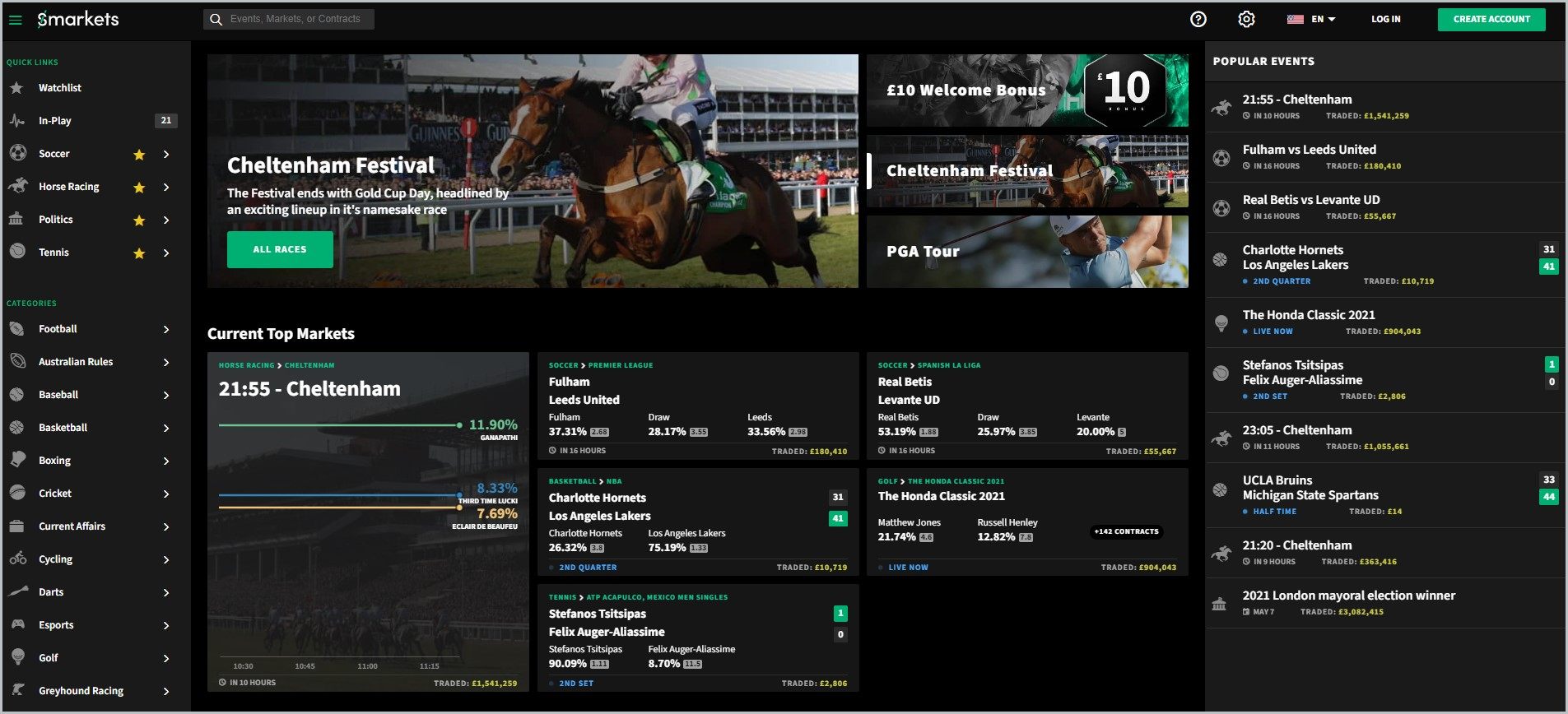The width and height of the screenshot is (1568, 714).
Task: Open UCLA Bruins vs Michigan State popular event
Action: (1385, 494)
